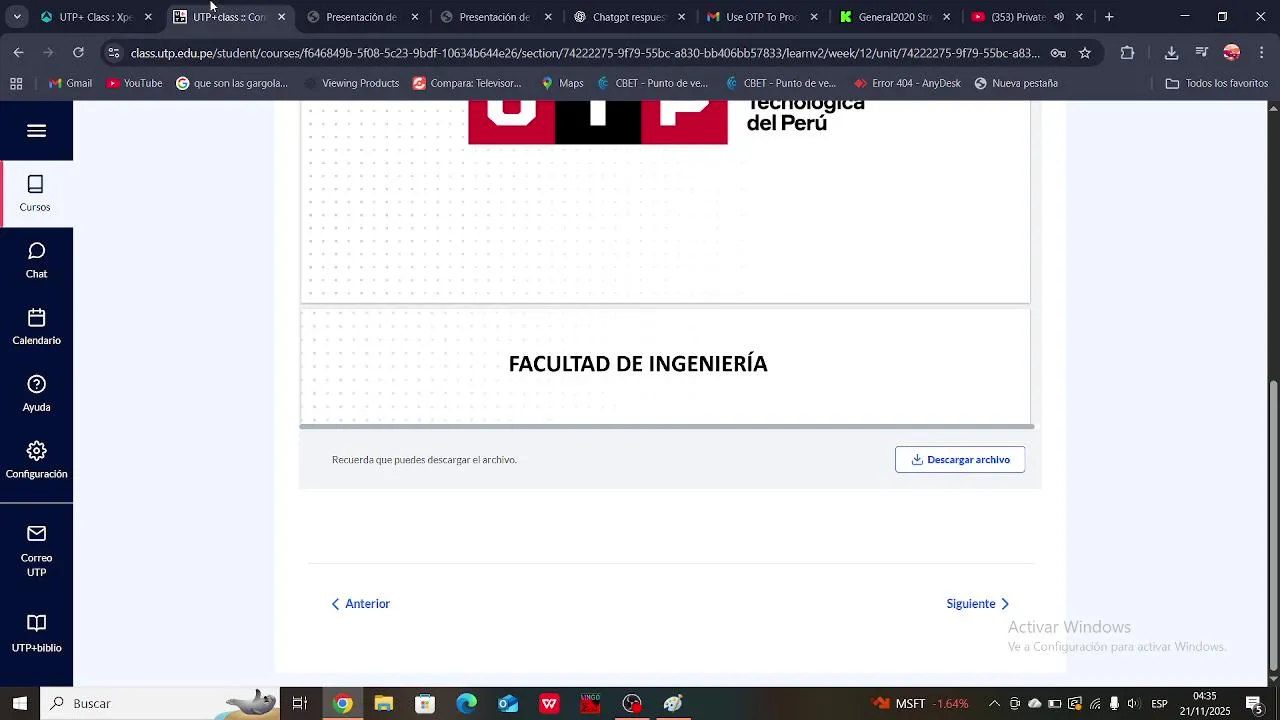1280x720 pixels.
Task: Reload the browser page
Action: (78, 53)
